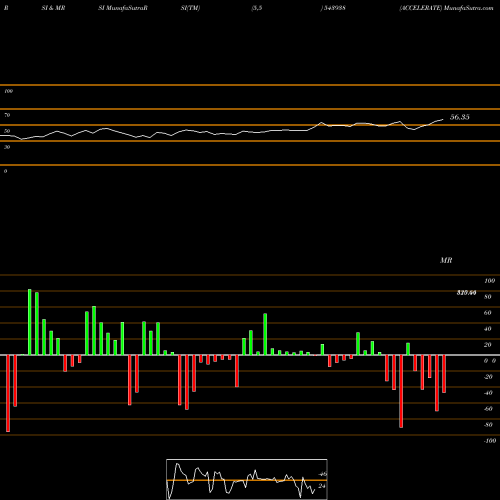Click the 100 label on RSI axis
The image size is (500, 500).
[x=9, y=91]
